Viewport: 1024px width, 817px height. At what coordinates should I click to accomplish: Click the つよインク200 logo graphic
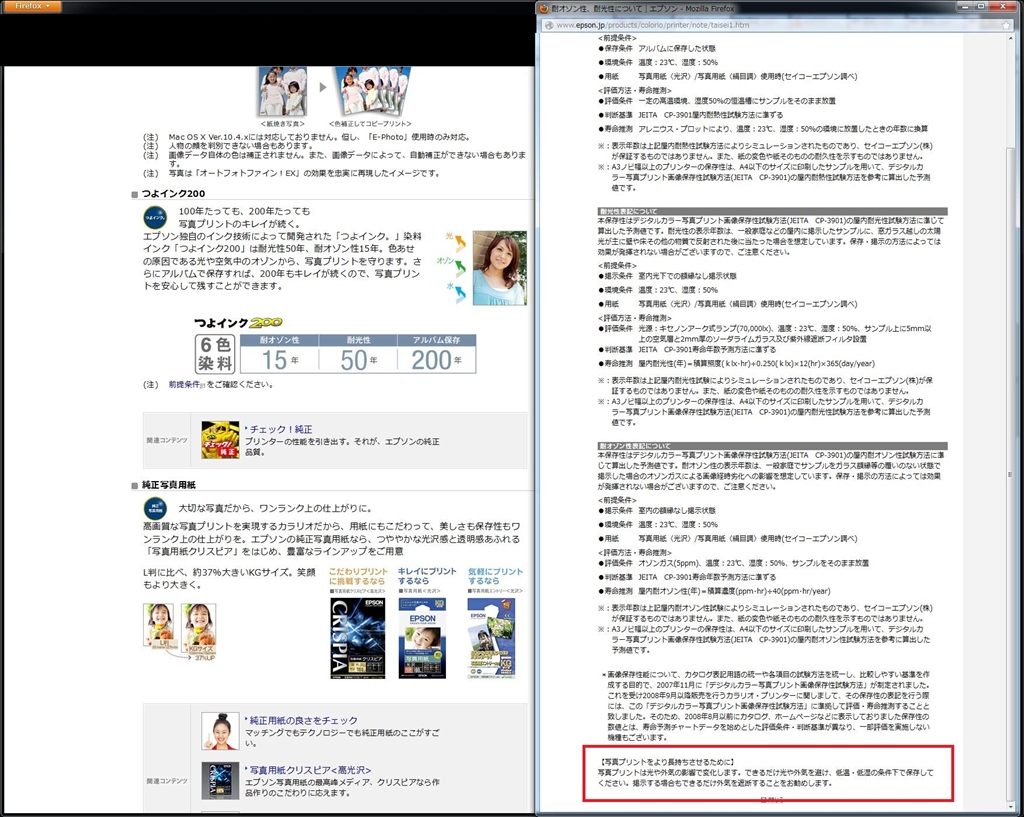[238, 323]
